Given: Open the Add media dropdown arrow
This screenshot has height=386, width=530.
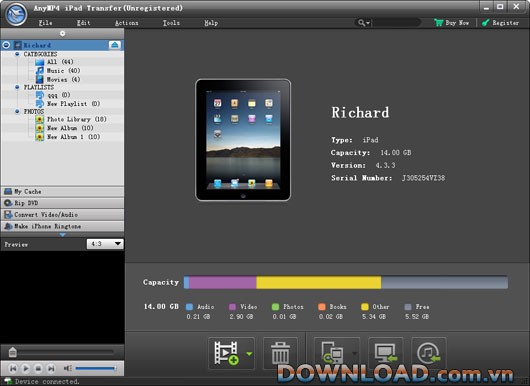Looking at the screenshot, I should pyautogui.click(x=249, y=354).
